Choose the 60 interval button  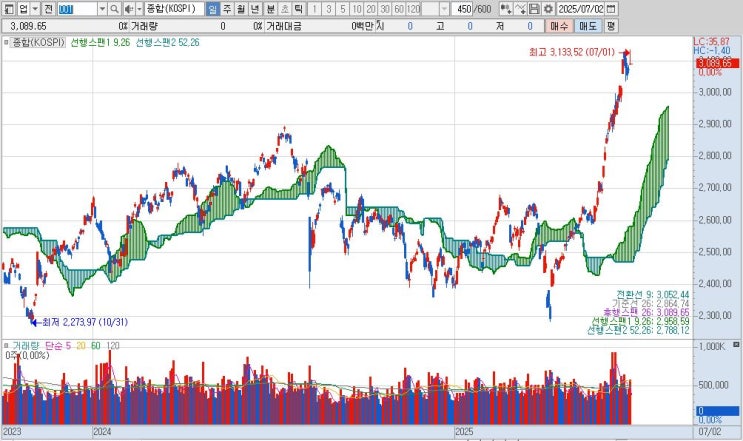click(399, 9)
